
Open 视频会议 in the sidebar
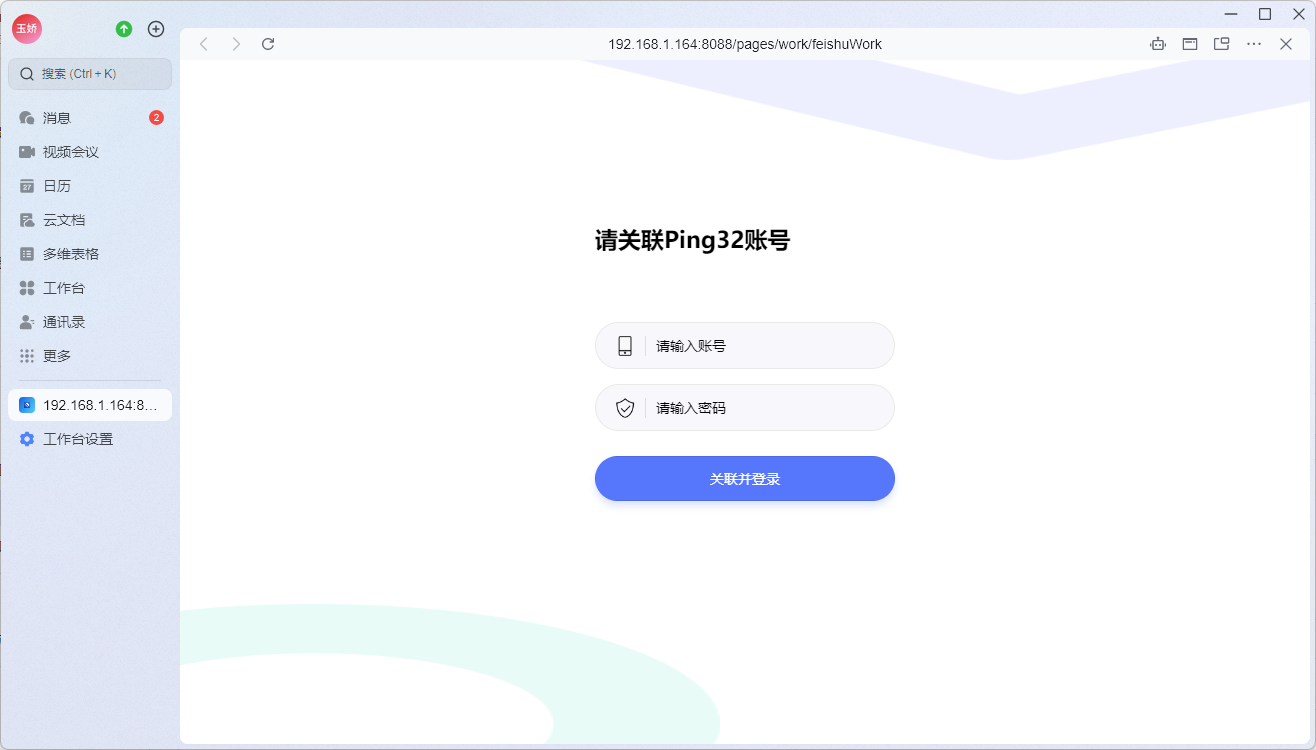pyautogui.click(x=90, y=152)
